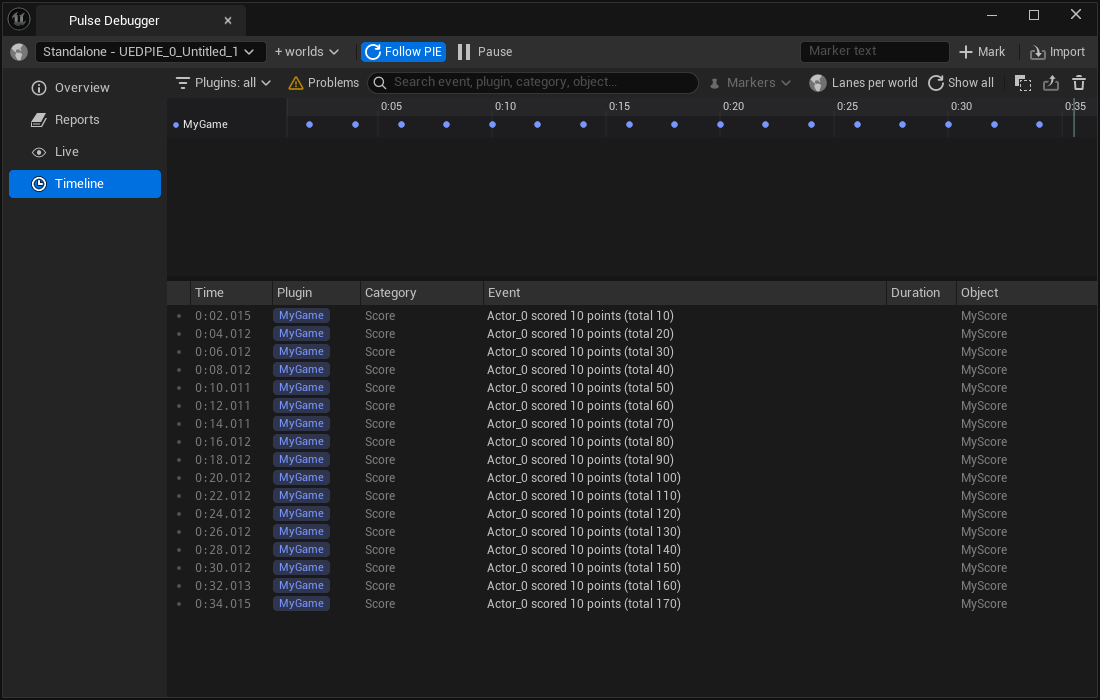The image size is (1100, 700).
Task: Focus the Marker text input field
Action: [x=874, y=51]
